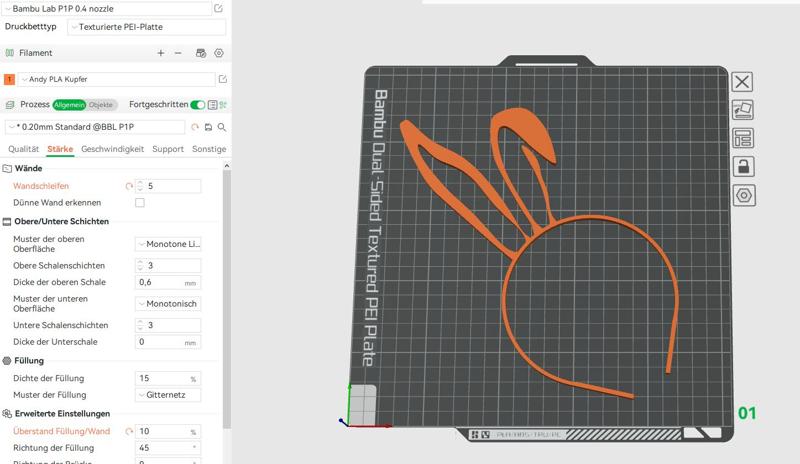The width and height of the screenshot is (800, 464).
Task: Auto orient objects on plate 01
Action: (742, 110)
